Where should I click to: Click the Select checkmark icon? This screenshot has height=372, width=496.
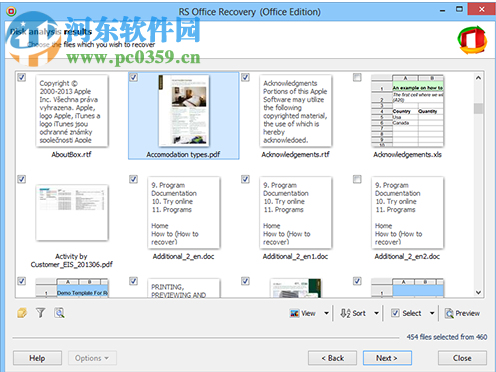point(395,313)
